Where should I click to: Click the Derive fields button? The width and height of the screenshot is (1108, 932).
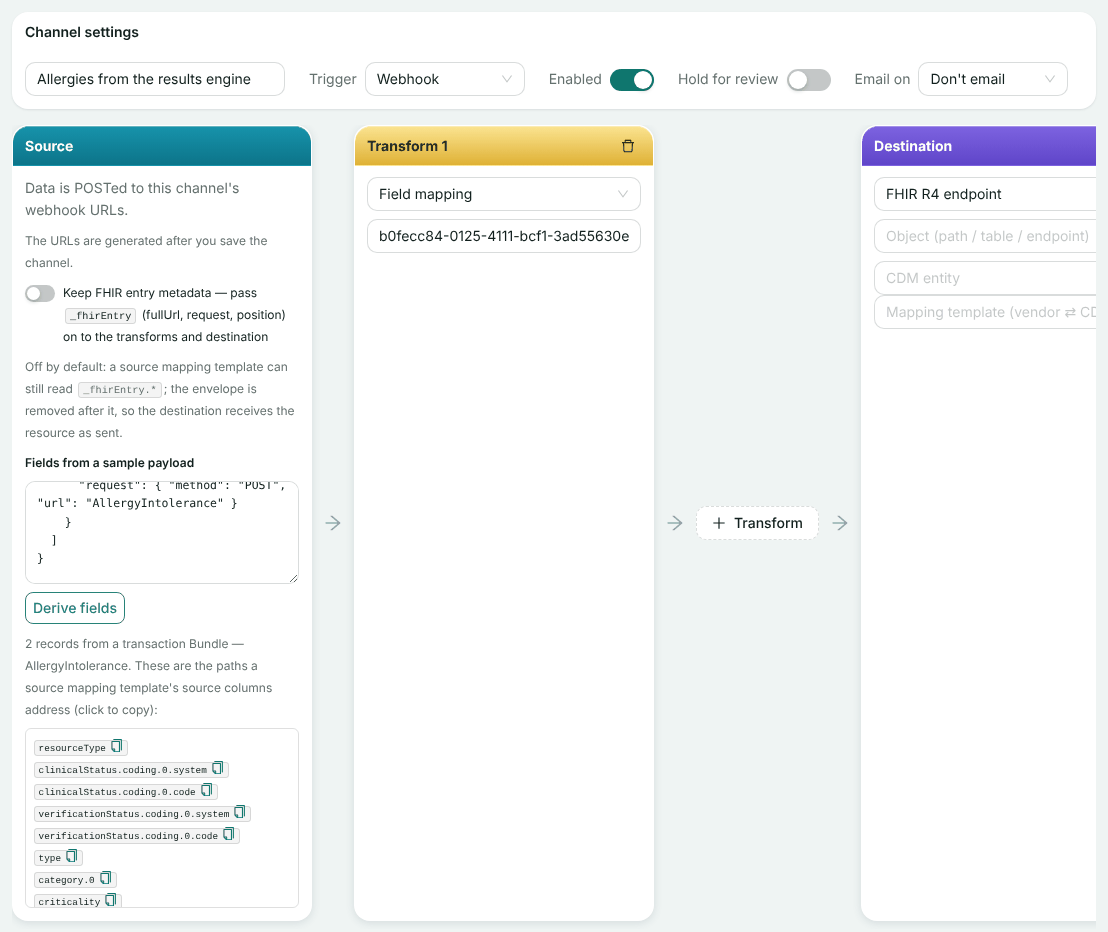(75, 608)
